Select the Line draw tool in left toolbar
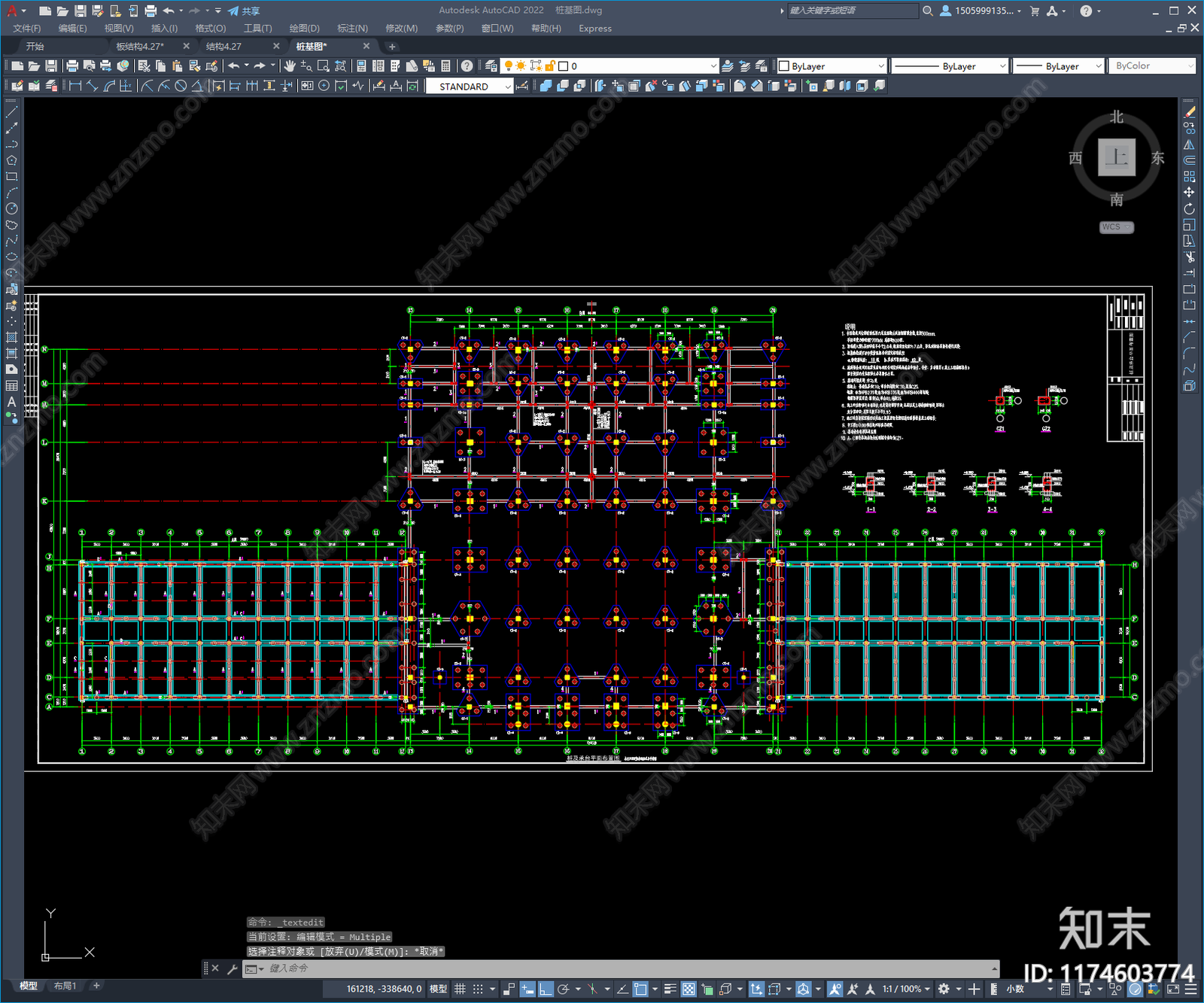This screenshot has height=1003, width=1204. (x=11, y=111)
